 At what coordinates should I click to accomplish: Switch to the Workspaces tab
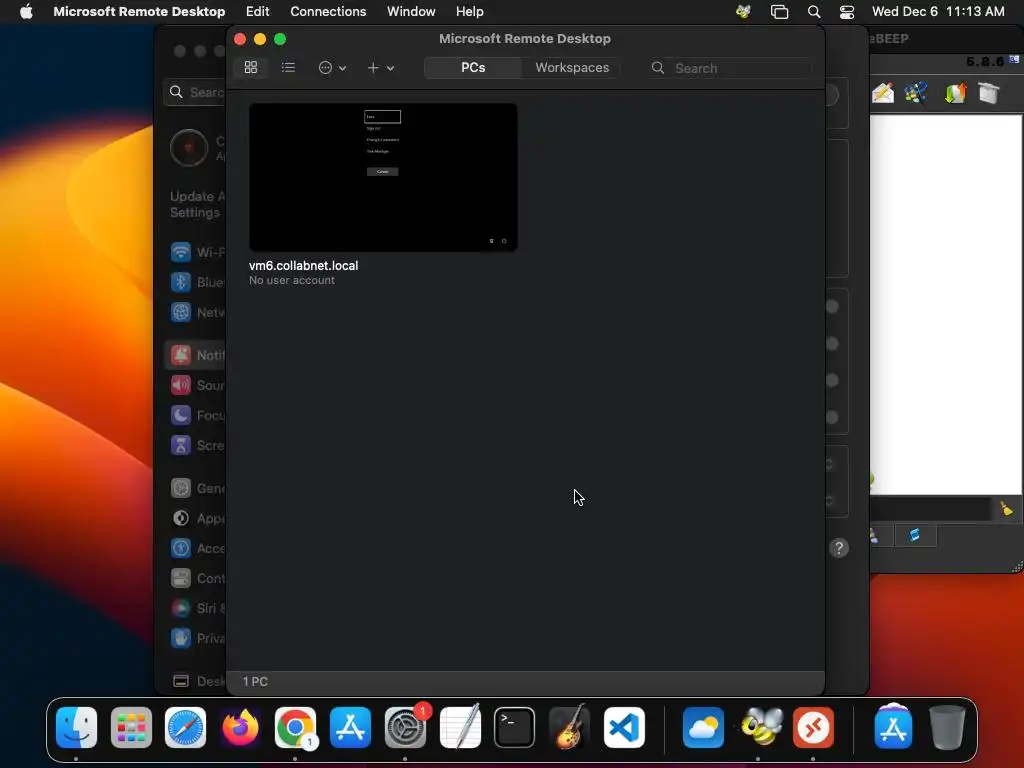[x=571, y=67]
